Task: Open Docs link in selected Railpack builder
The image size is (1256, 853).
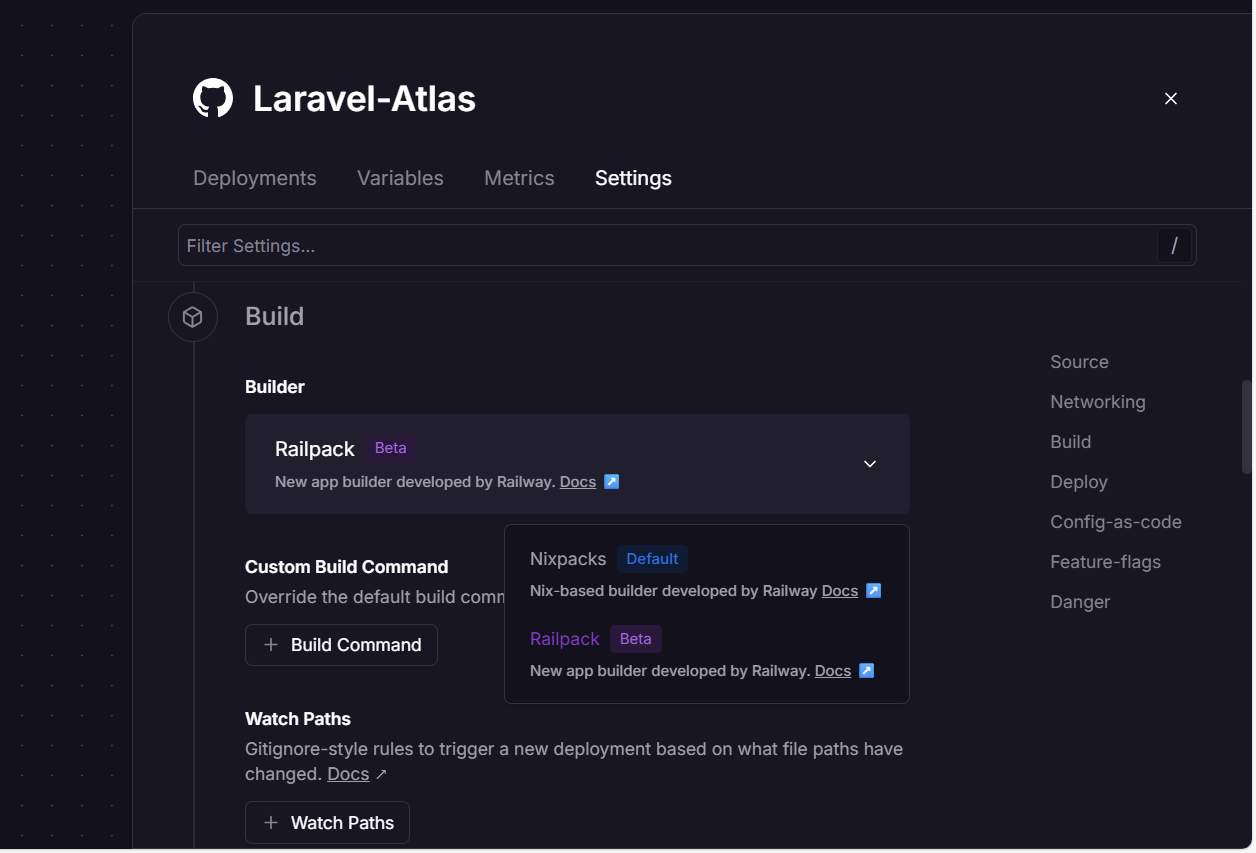Action: click(578, 482)
